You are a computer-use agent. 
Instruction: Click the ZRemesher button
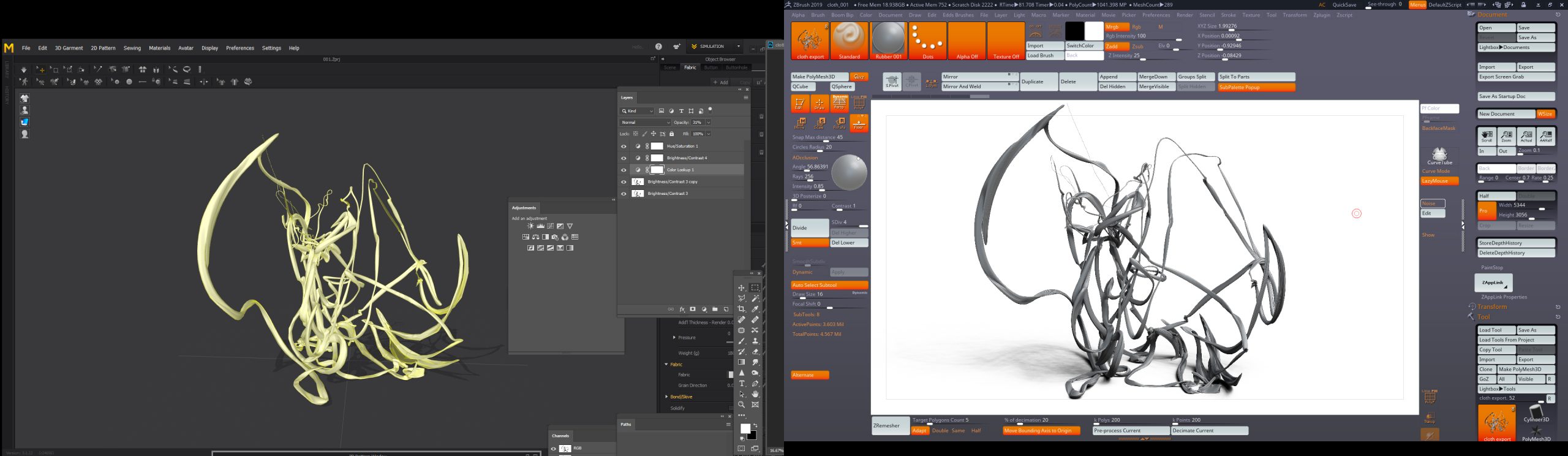[890, 425]
